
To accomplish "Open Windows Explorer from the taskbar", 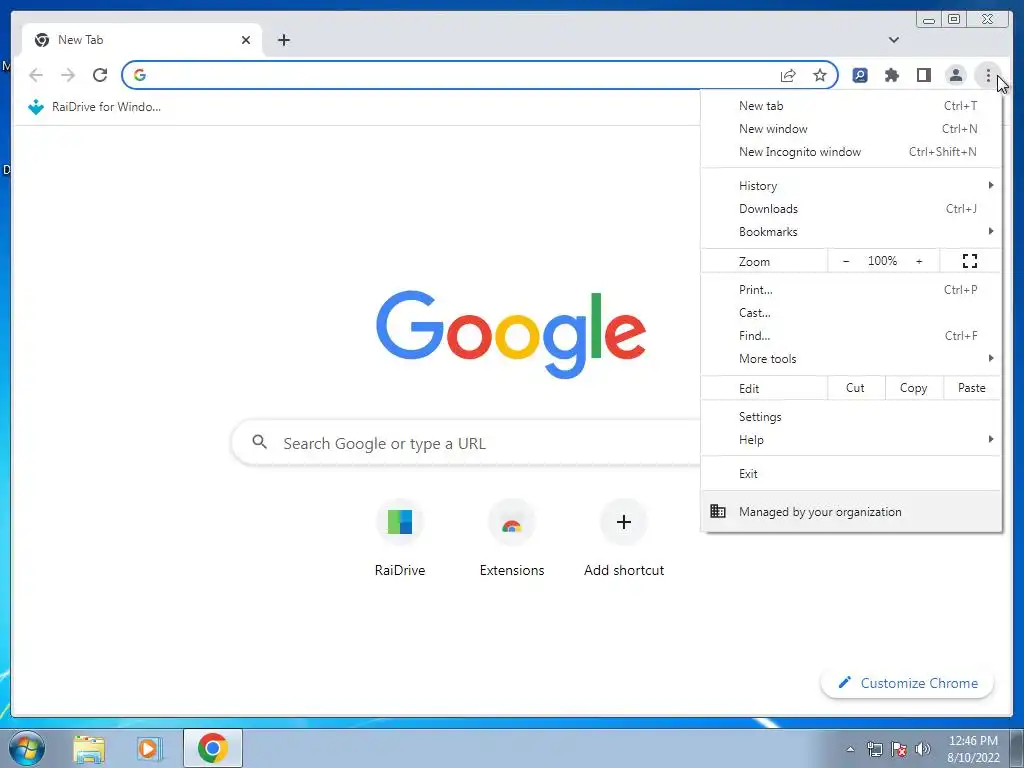I will pyautogui.click(x=89, y=748).
